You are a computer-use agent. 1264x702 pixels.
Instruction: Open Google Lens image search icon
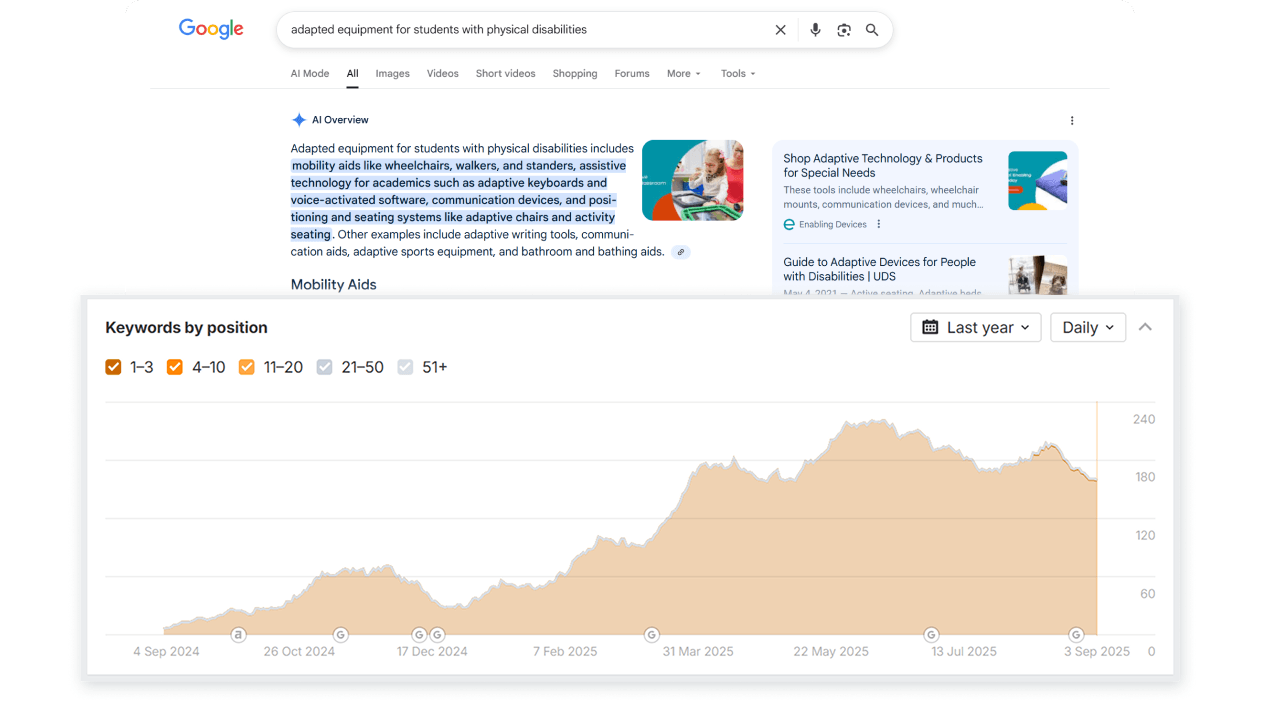[x=844, y=30]
